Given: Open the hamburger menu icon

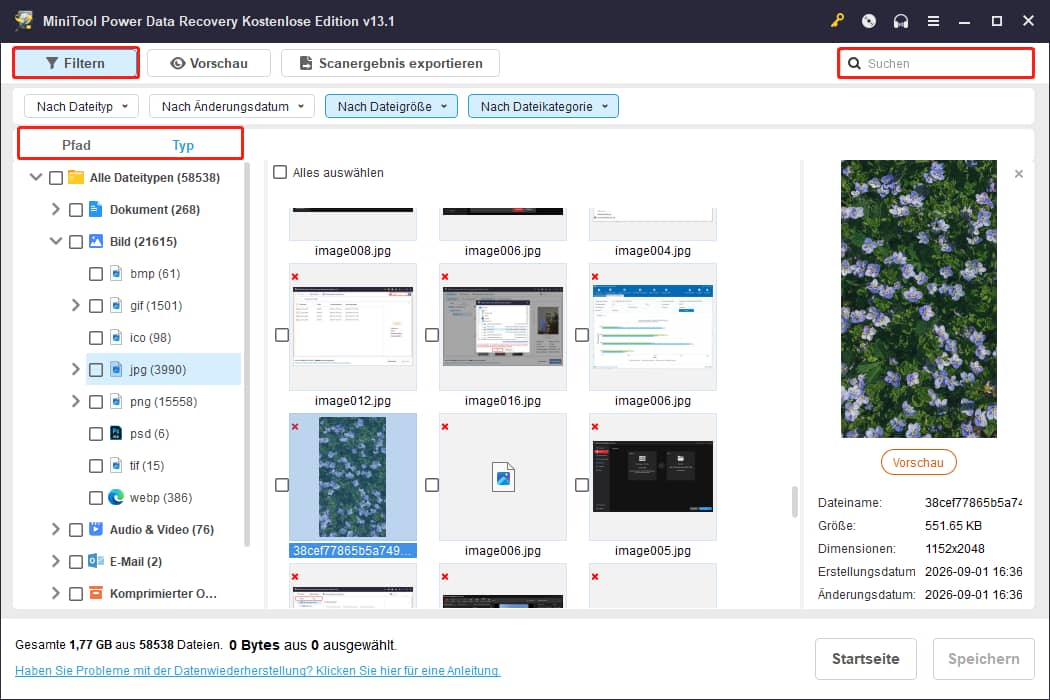Looking at the screenshot, I should coord(933,21).
